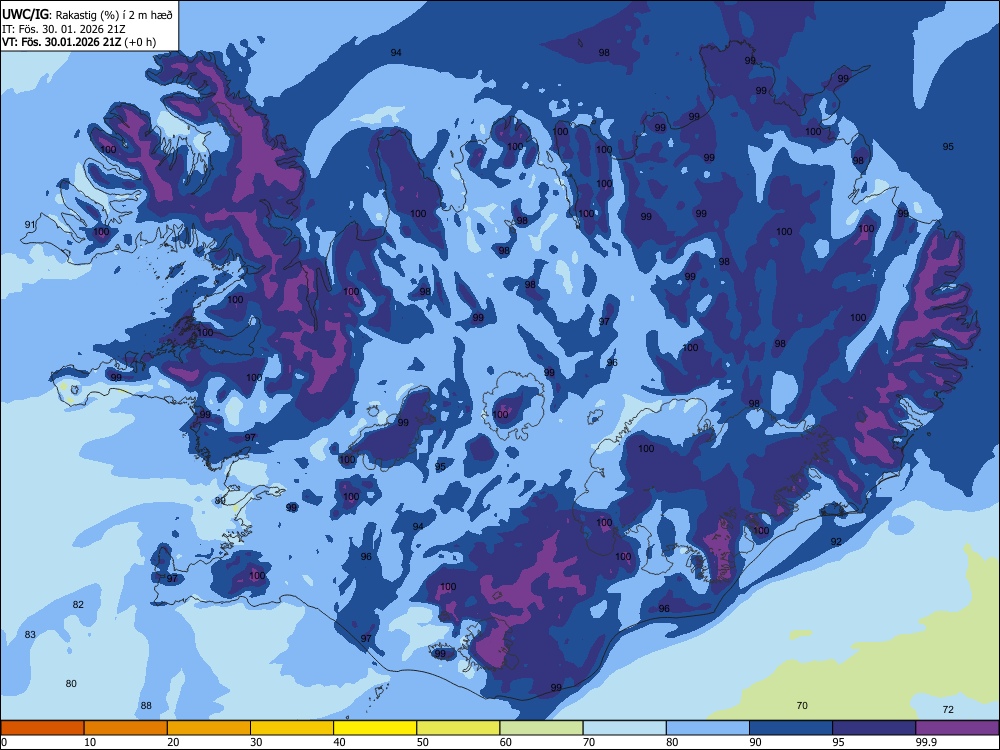
Task: Click the purple above-99.9 legend swatch
Action: (957, 728)
